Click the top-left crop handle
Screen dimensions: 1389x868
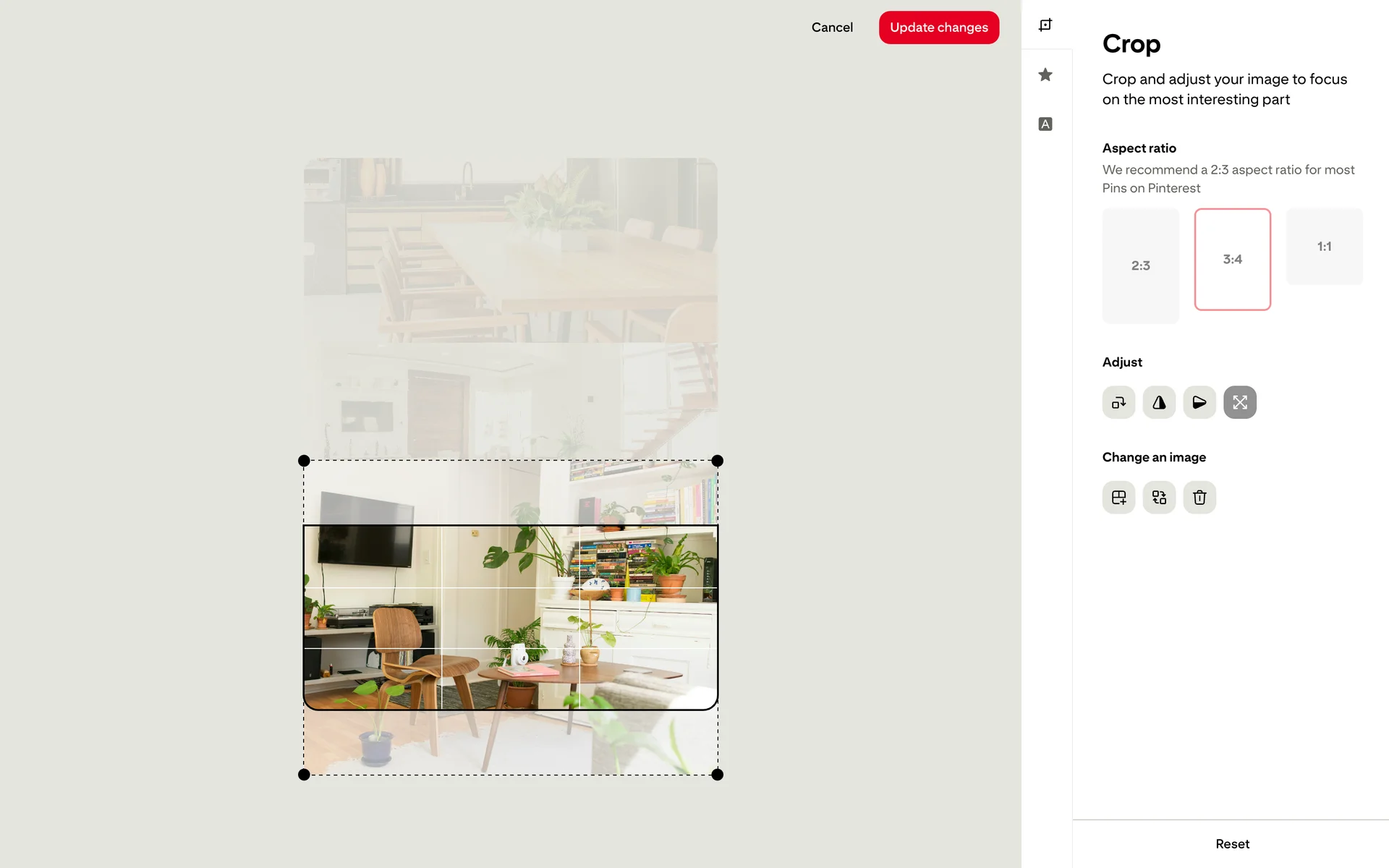pyautogui.click(x=304, y=461)
